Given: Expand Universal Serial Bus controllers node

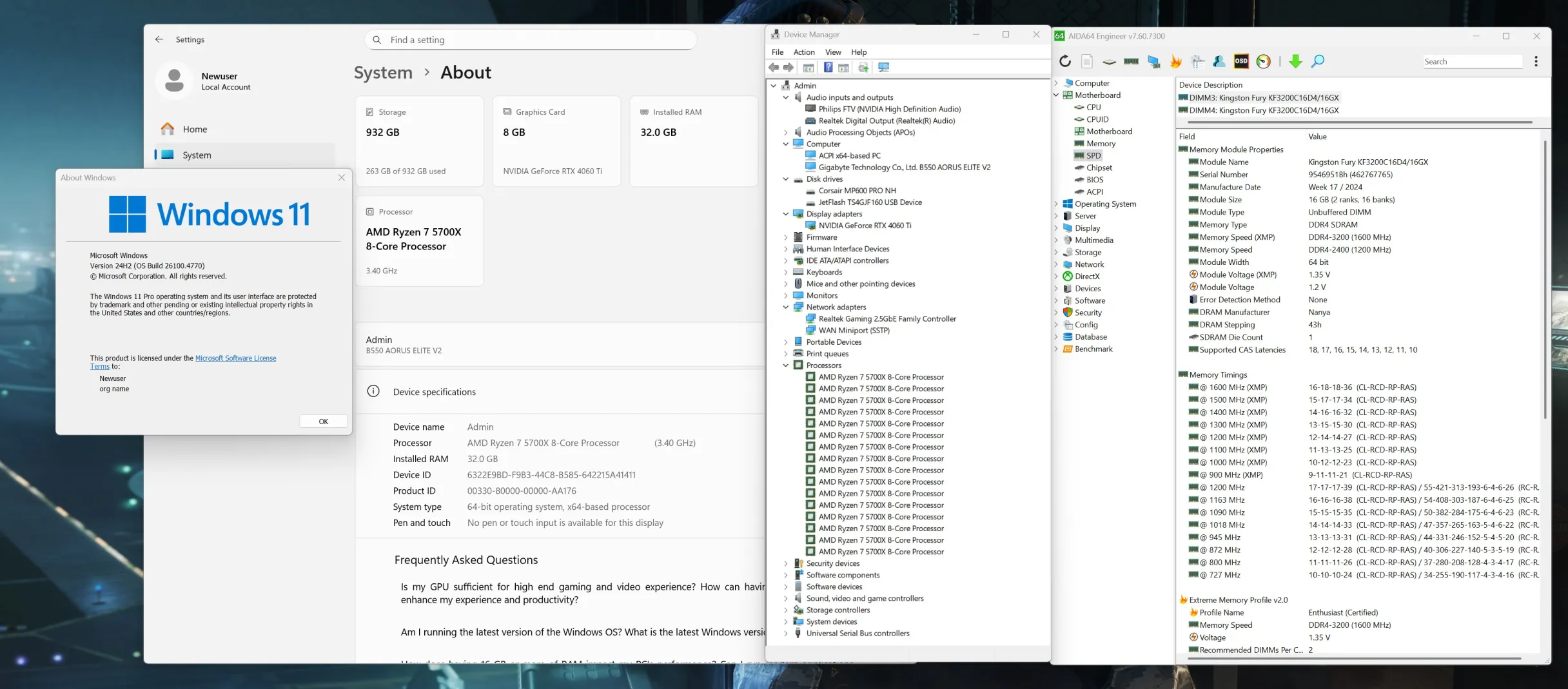Looking at the screenshot, I should click(x=785, y=634).
